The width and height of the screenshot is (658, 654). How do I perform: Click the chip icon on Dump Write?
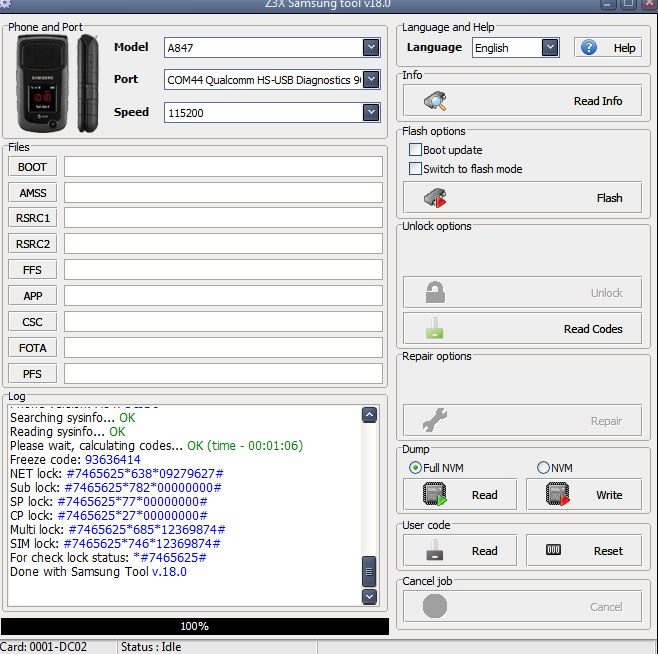pos(558,494)
